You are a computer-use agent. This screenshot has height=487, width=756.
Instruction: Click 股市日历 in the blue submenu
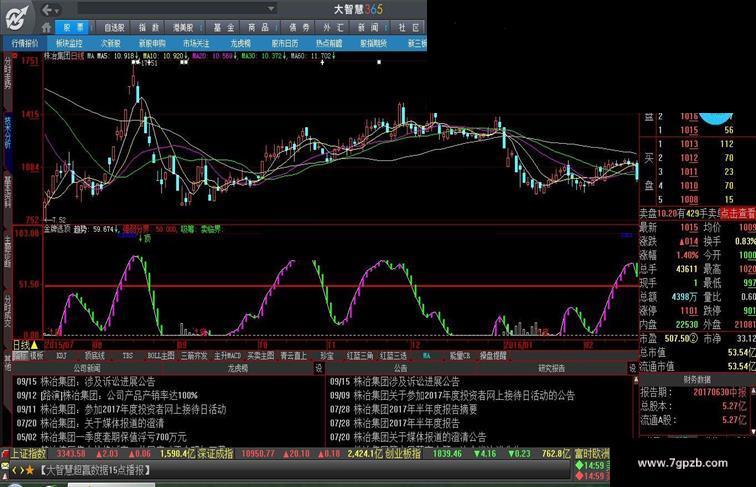tap(284, 43)
